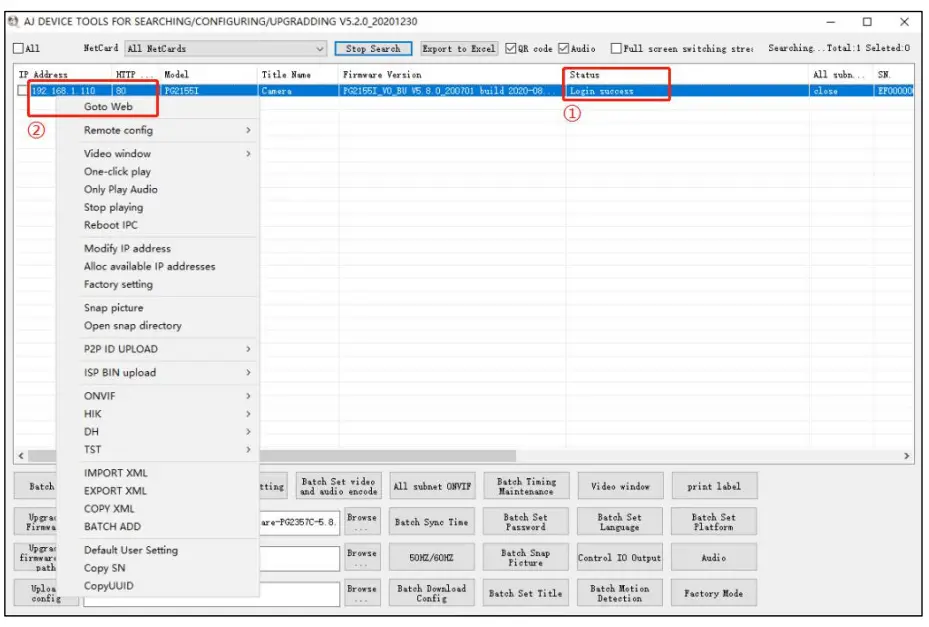The image size is (929, 627).
Task: Click the Video window bottom button
Action: coord(620,487)
